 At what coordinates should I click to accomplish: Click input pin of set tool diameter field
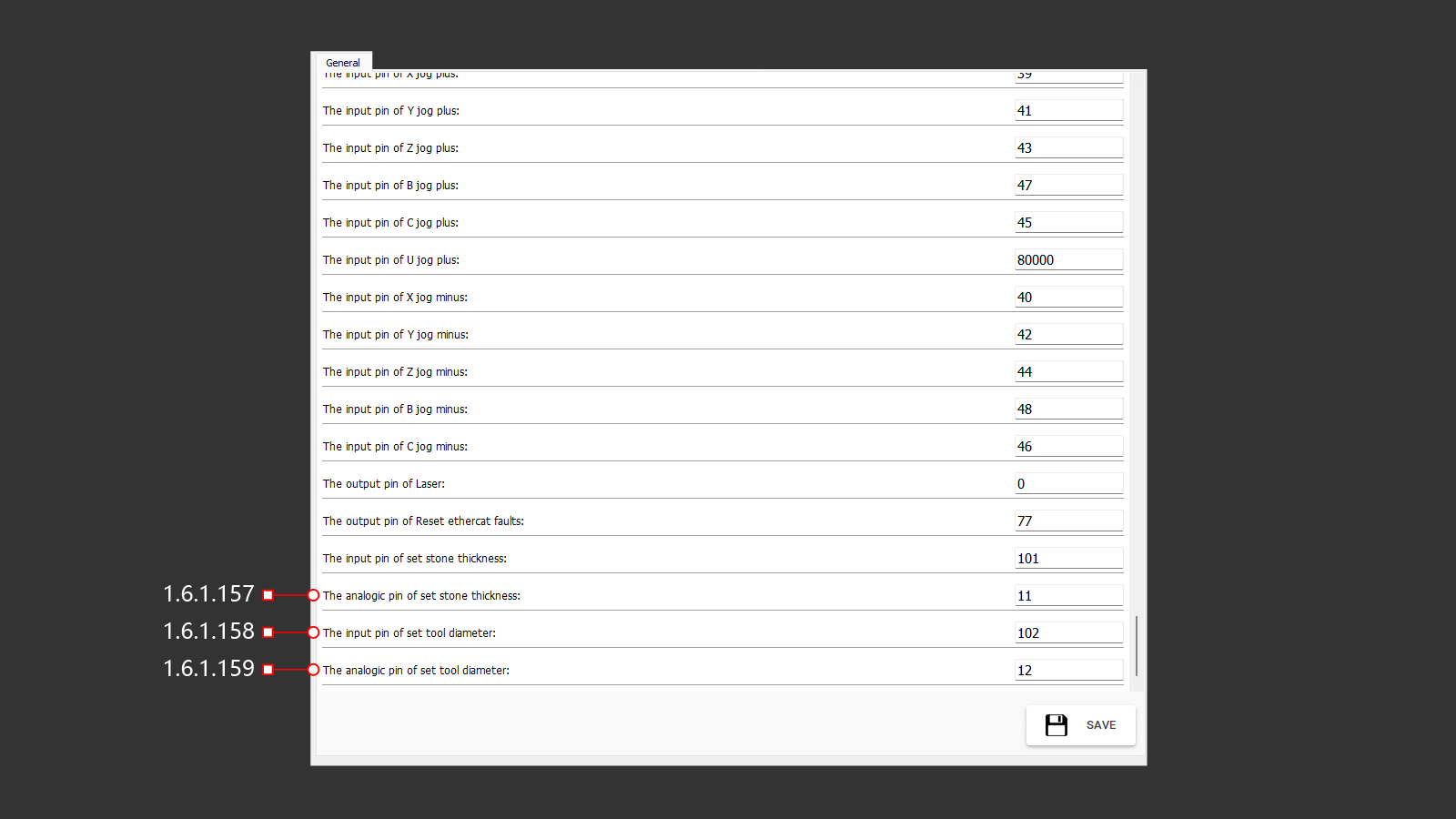coord(1067,633)
